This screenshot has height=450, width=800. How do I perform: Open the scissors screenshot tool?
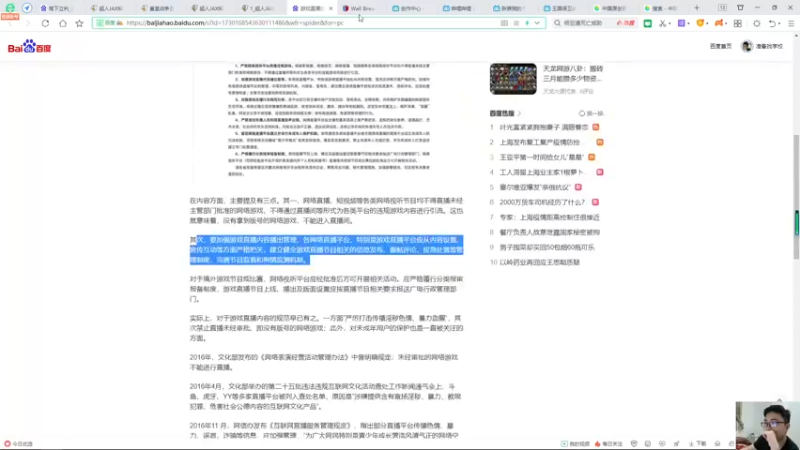tap(662, 23)
